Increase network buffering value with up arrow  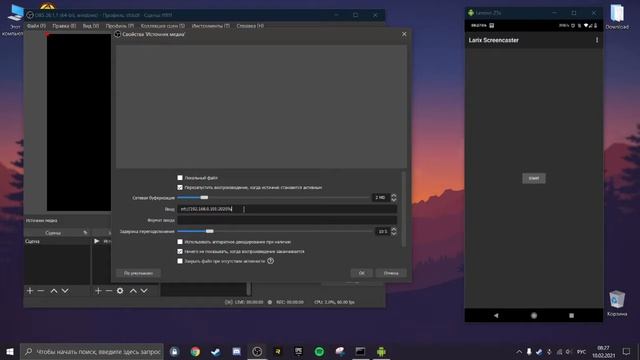click(394, 196)
